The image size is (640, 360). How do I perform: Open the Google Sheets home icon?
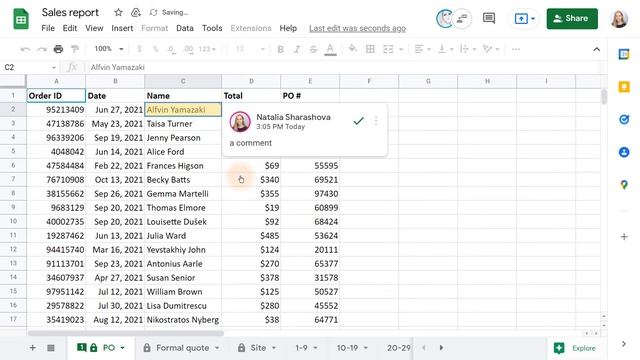pos(21,19)
